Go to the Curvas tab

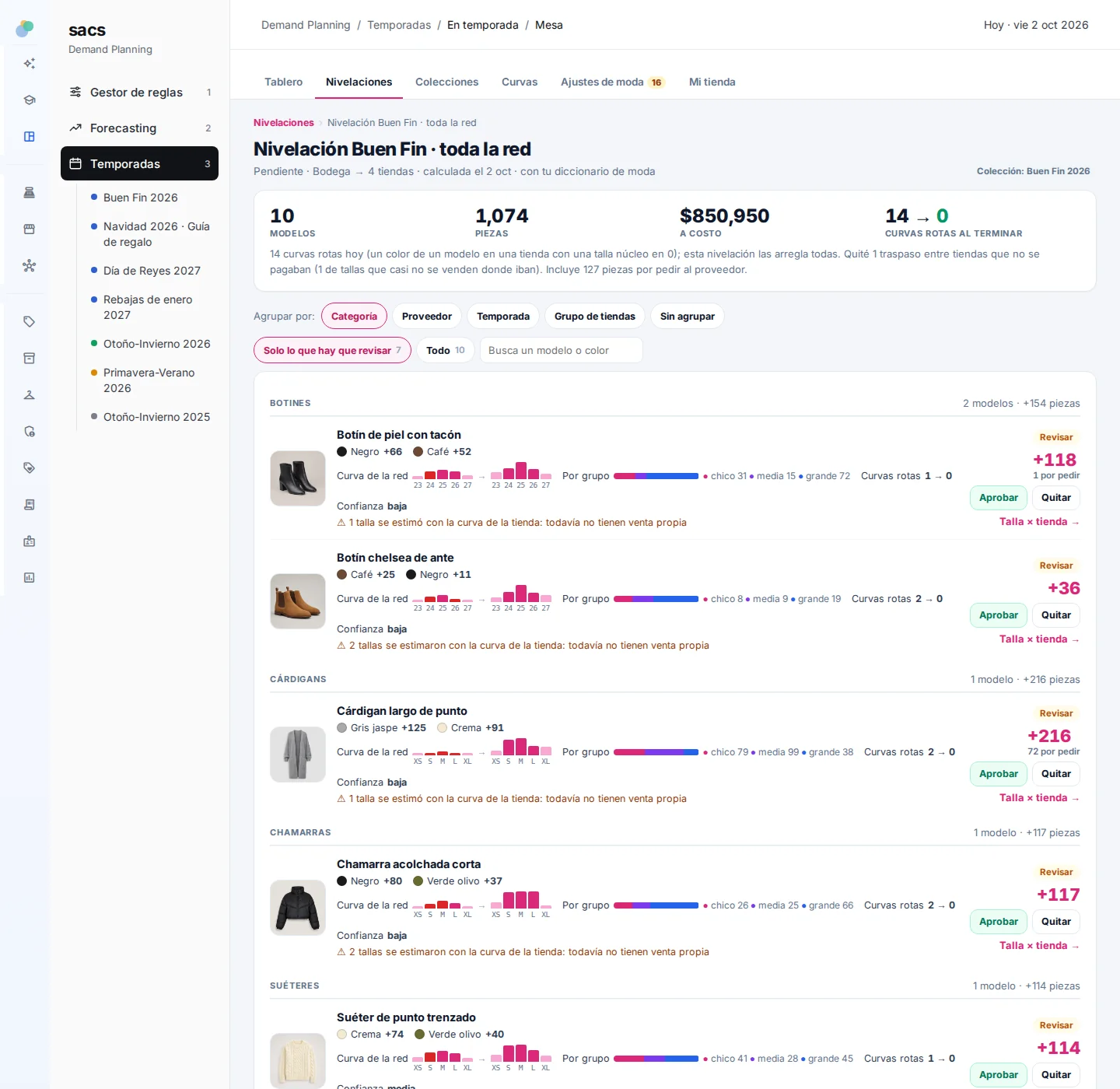click(x=520, y=82)
